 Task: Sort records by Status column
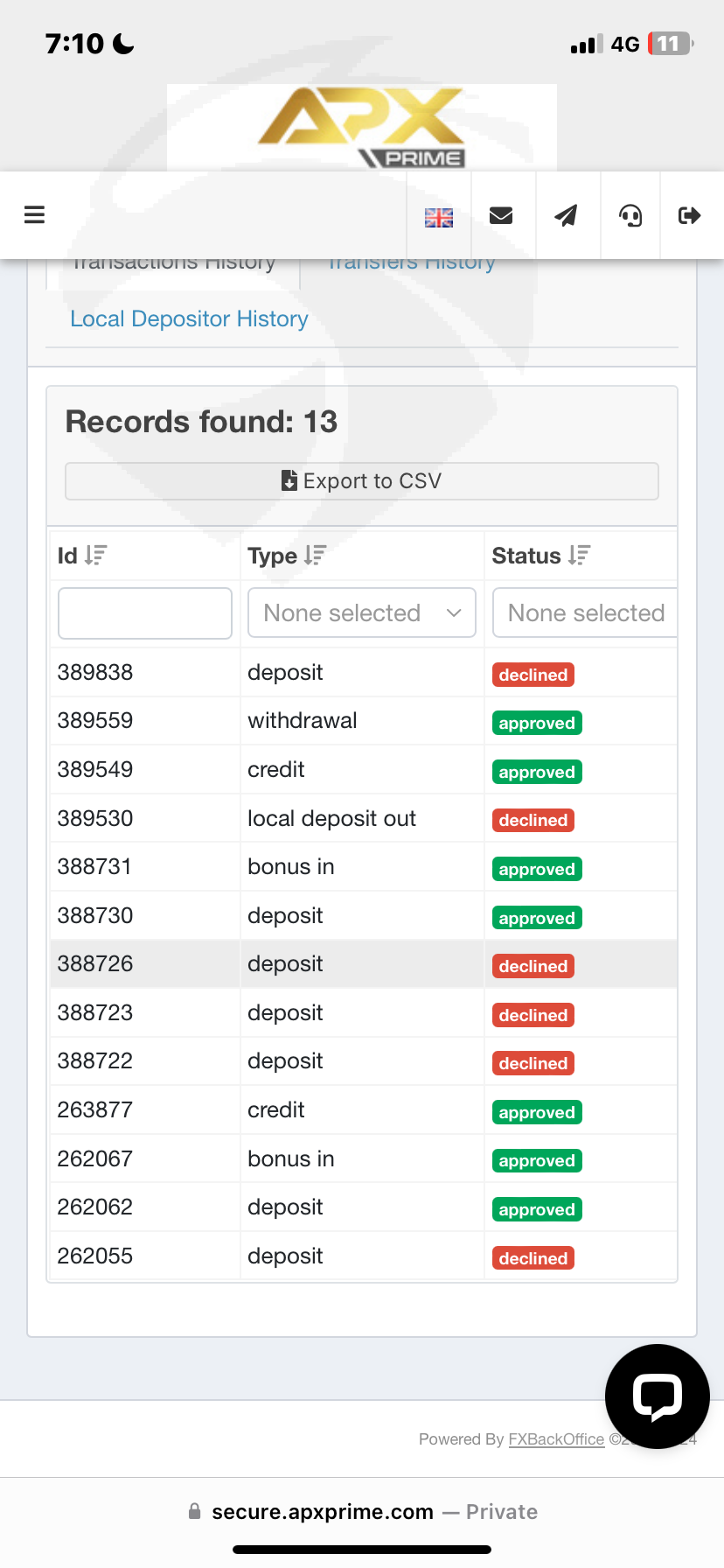[x=579, y=556]
